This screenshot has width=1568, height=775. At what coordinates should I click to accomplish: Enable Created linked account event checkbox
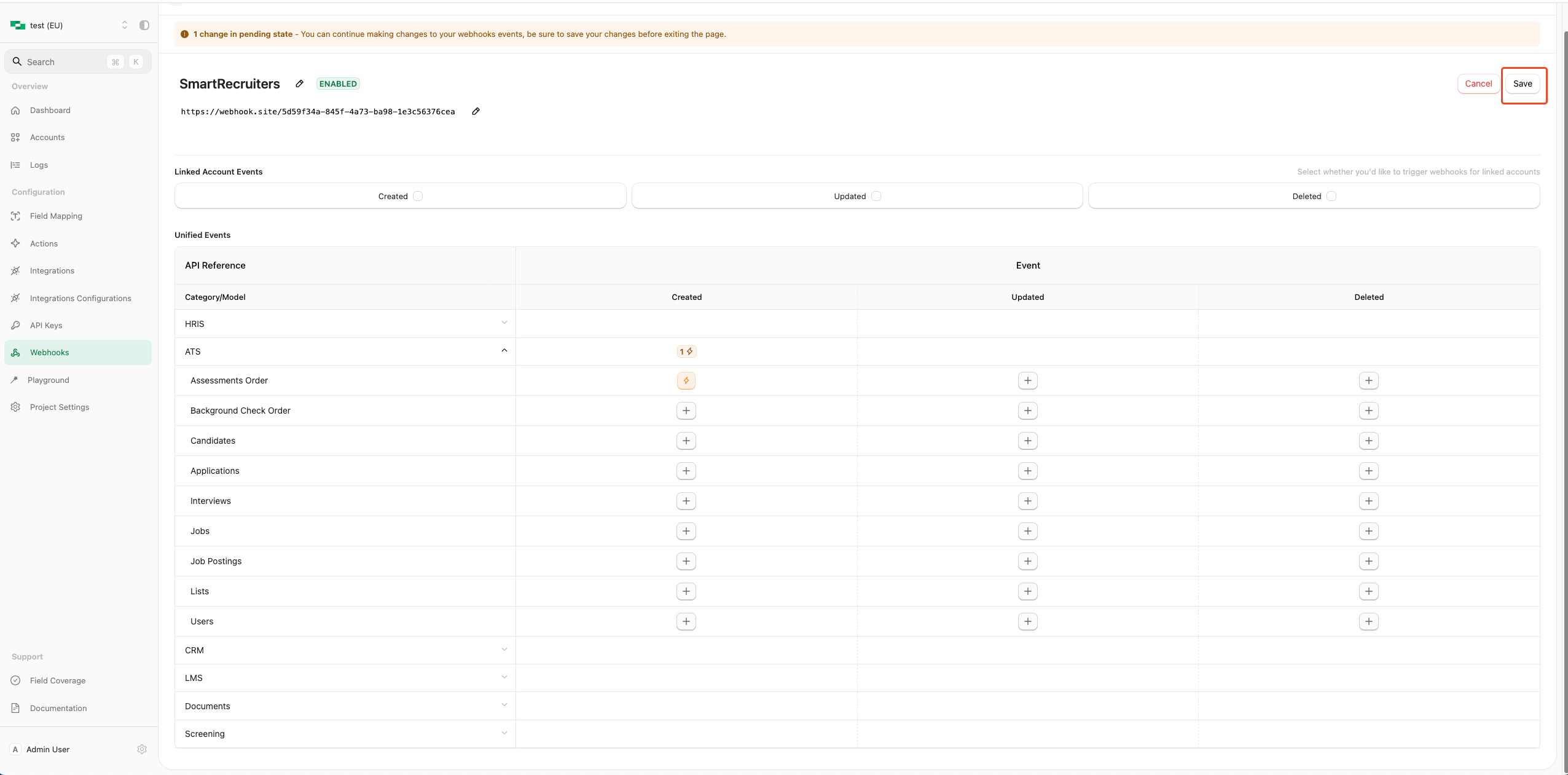(x=418, y=196)
